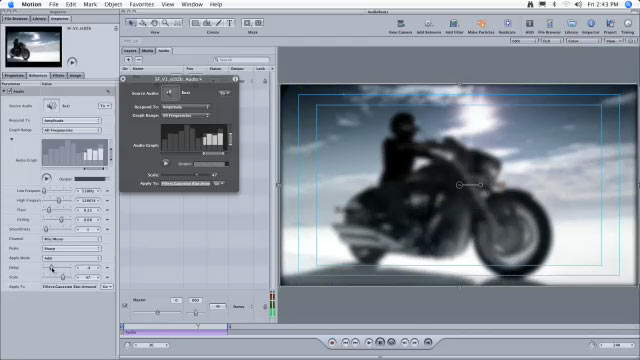Open the Peaks dropdown
Viewport: 640px width, 360px height.
71,249
